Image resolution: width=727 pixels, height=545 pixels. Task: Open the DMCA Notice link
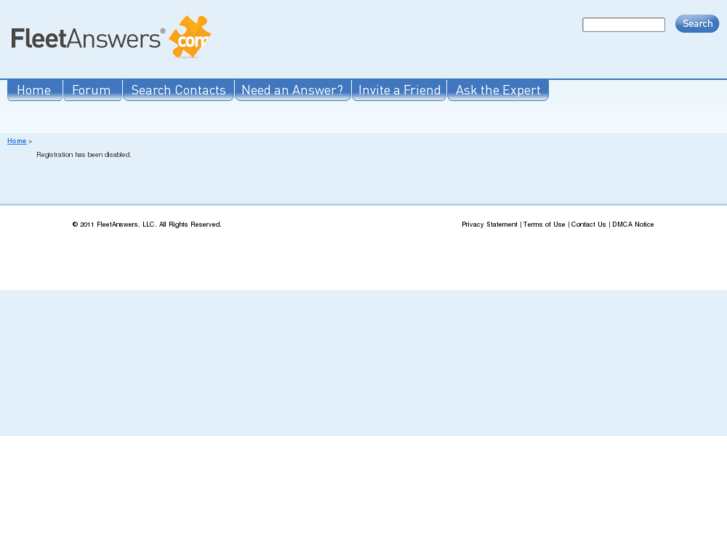pyautogui.click(x=633, y=224)
